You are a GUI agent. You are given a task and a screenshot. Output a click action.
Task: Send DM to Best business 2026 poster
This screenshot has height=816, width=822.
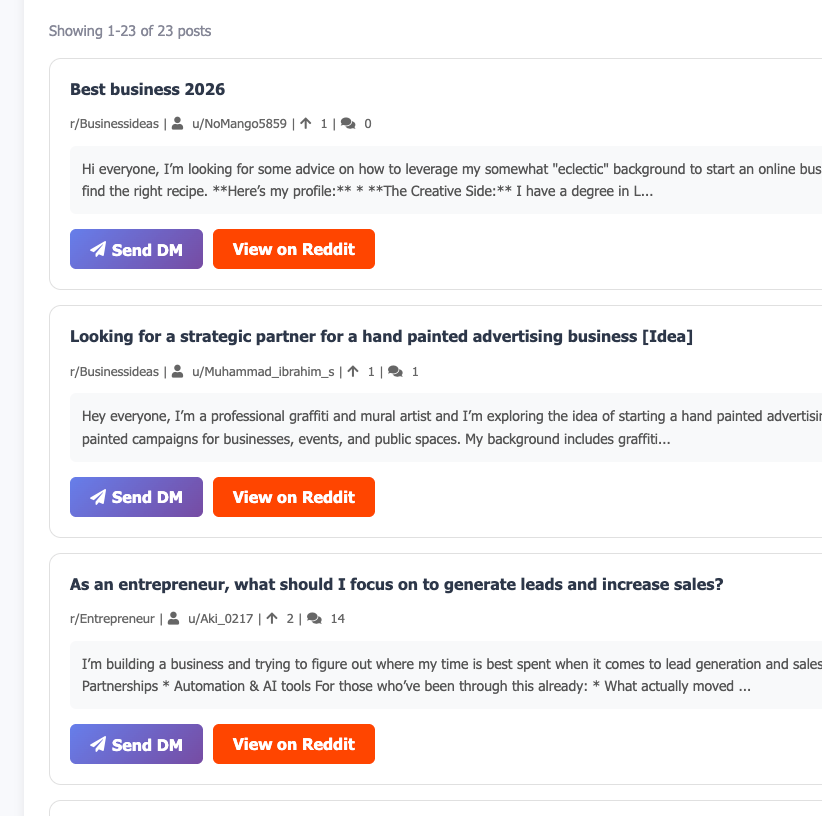coord(136,249)
